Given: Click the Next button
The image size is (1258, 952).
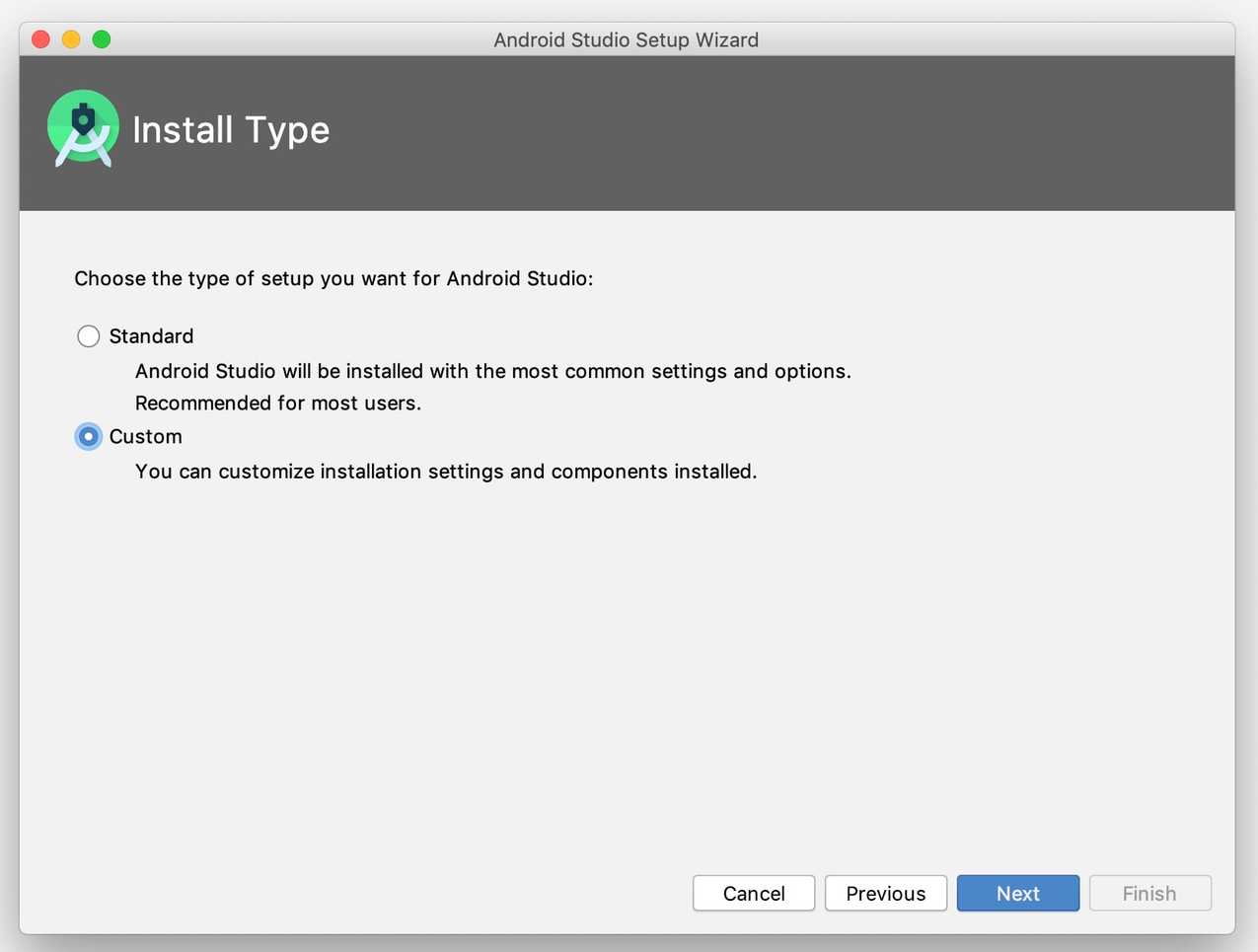Looking at the screenshot, I should tap(1017, 893).
